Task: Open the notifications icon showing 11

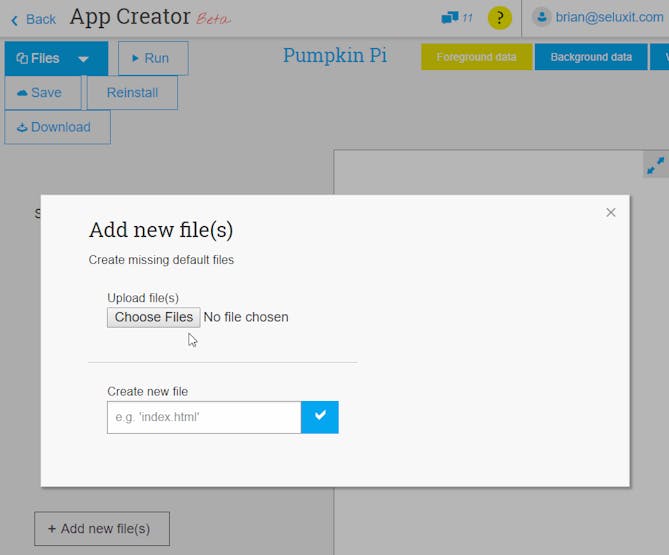Action: coord(457,18)
